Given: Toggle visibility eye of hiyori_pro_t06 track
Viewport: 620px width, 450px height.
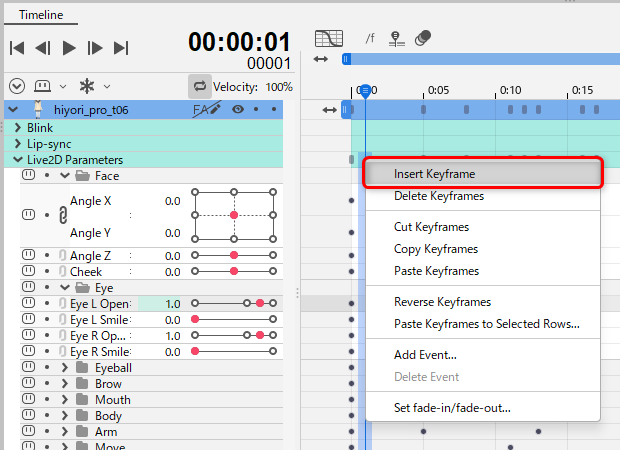Looking at the screenshot, I should [238, 109].
